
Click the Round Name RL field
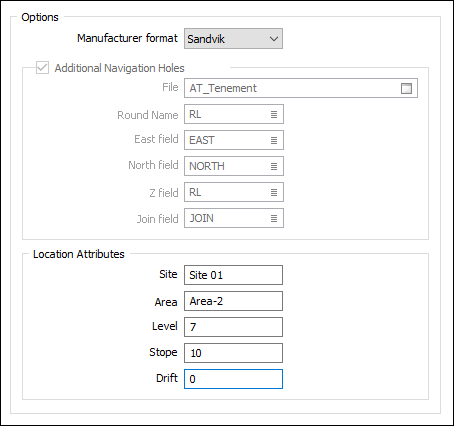click(234, 114)
